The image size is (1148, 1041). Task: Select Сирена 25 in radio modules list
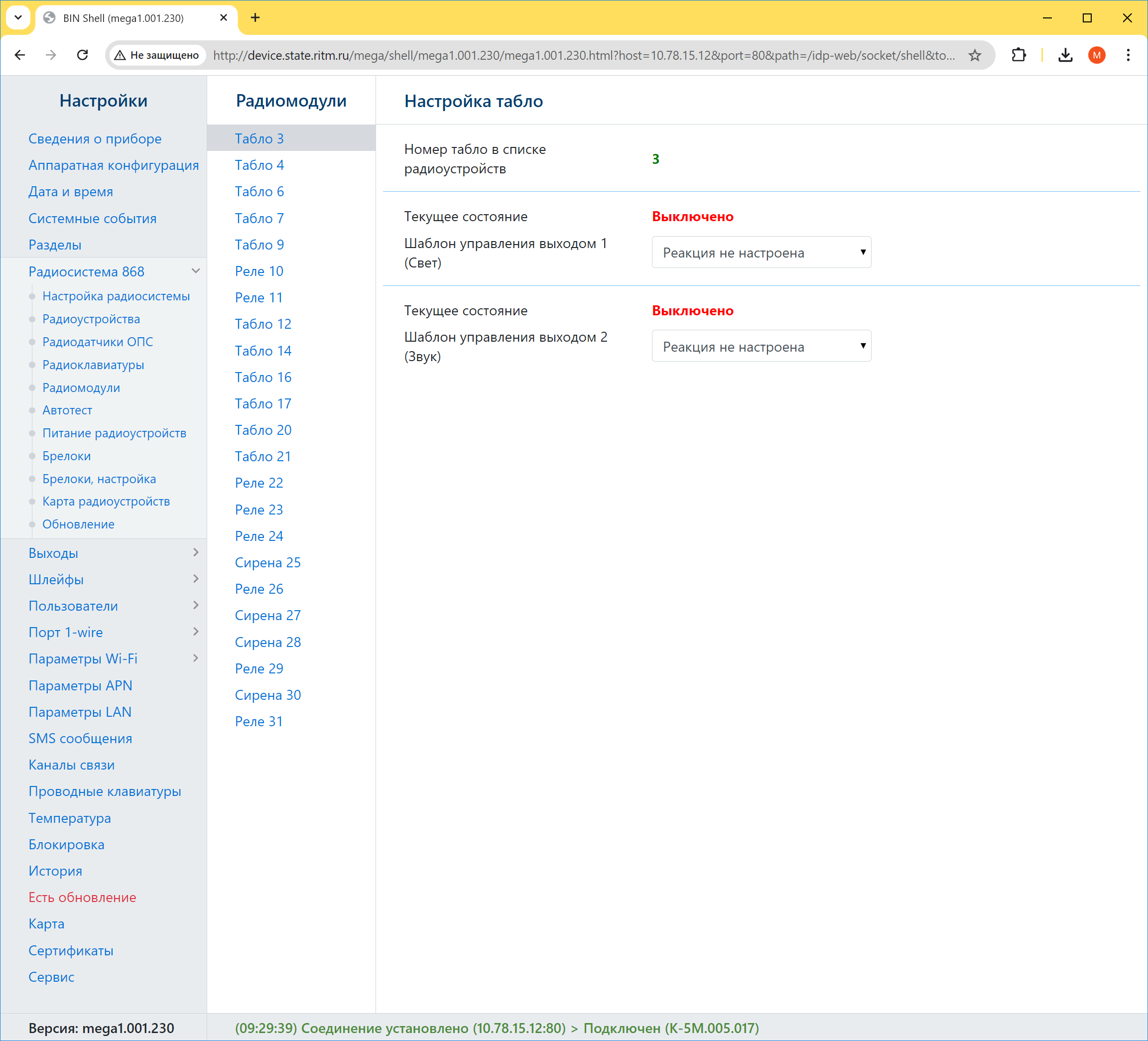(x=267, y=563)
